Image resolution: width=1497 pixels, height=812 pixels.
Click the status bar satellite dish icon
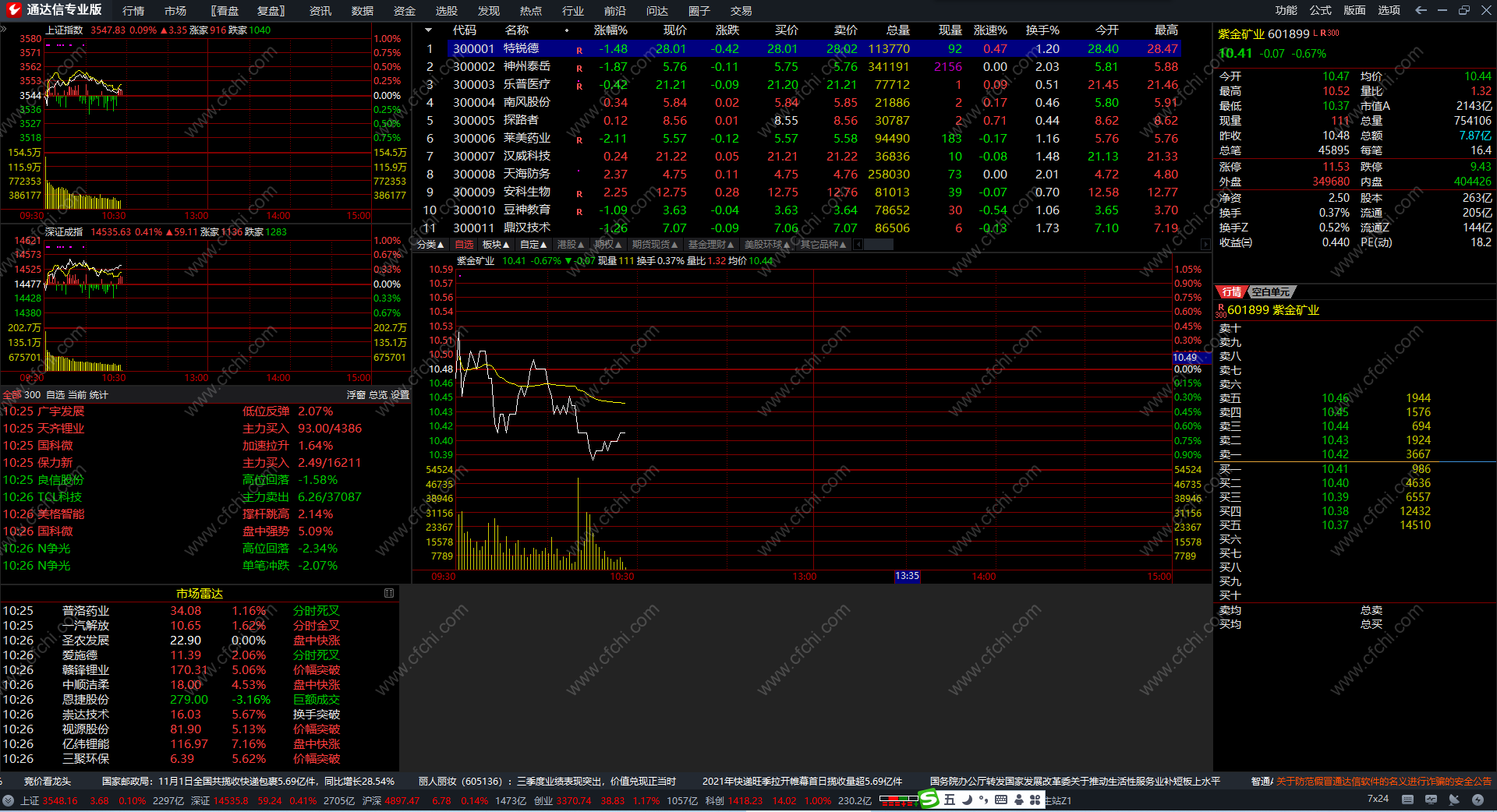(1454, 800)
